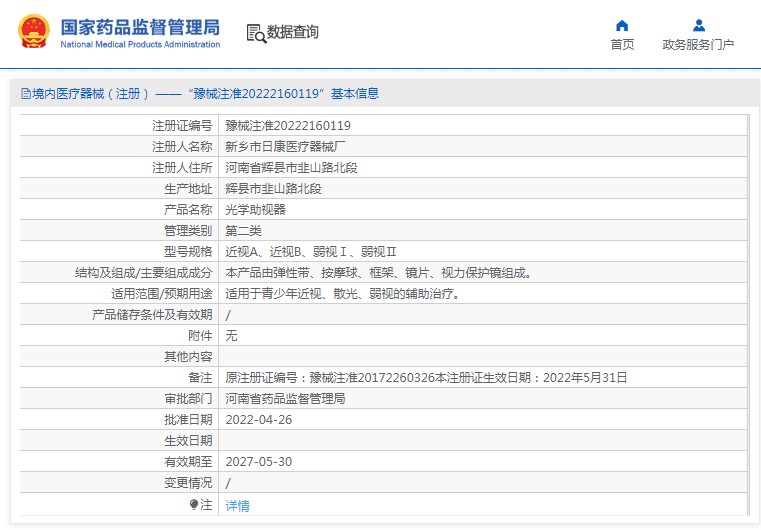The image size is (761, 530).
Task: Click the 其他内容 label
Action: (x=188, y=357)
